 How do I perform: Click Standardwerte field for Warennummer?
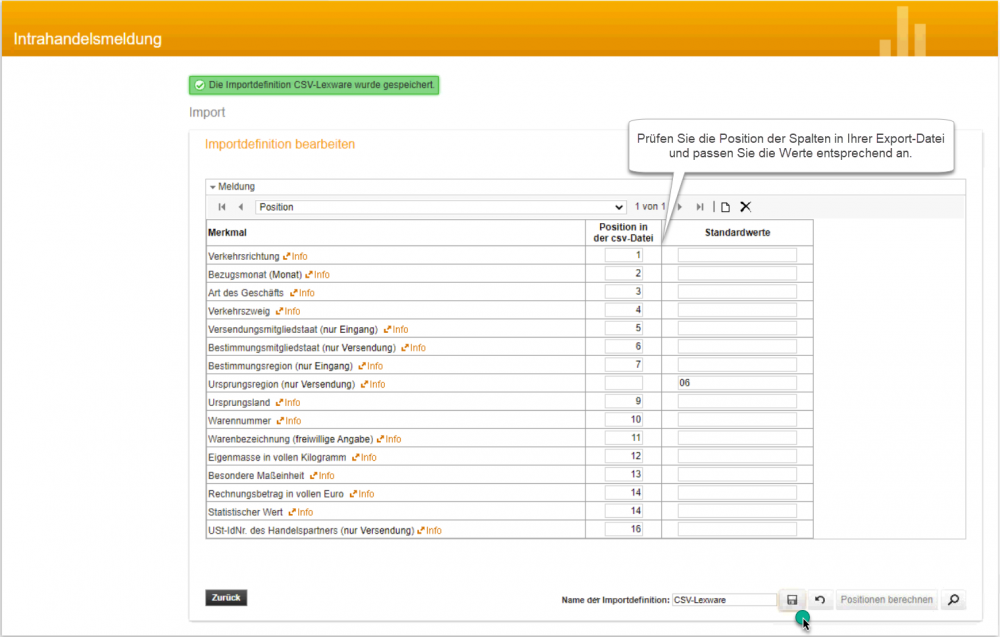click(x=737, y=420)
